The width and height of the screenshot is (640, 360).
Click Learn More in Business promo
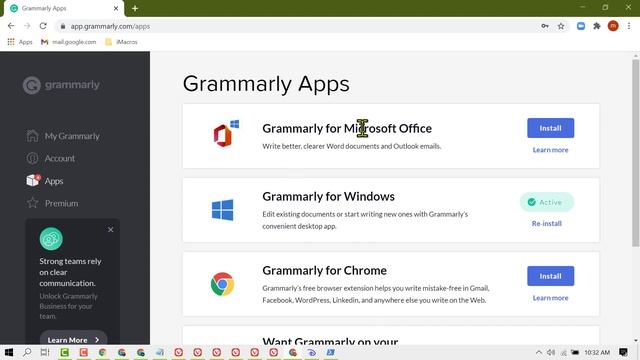(x=73, y=340)
